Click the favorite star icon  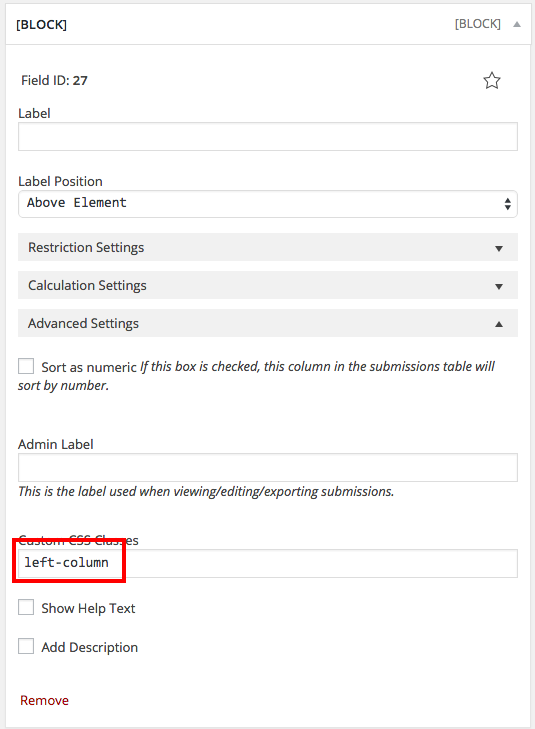(x=492, y=81)
